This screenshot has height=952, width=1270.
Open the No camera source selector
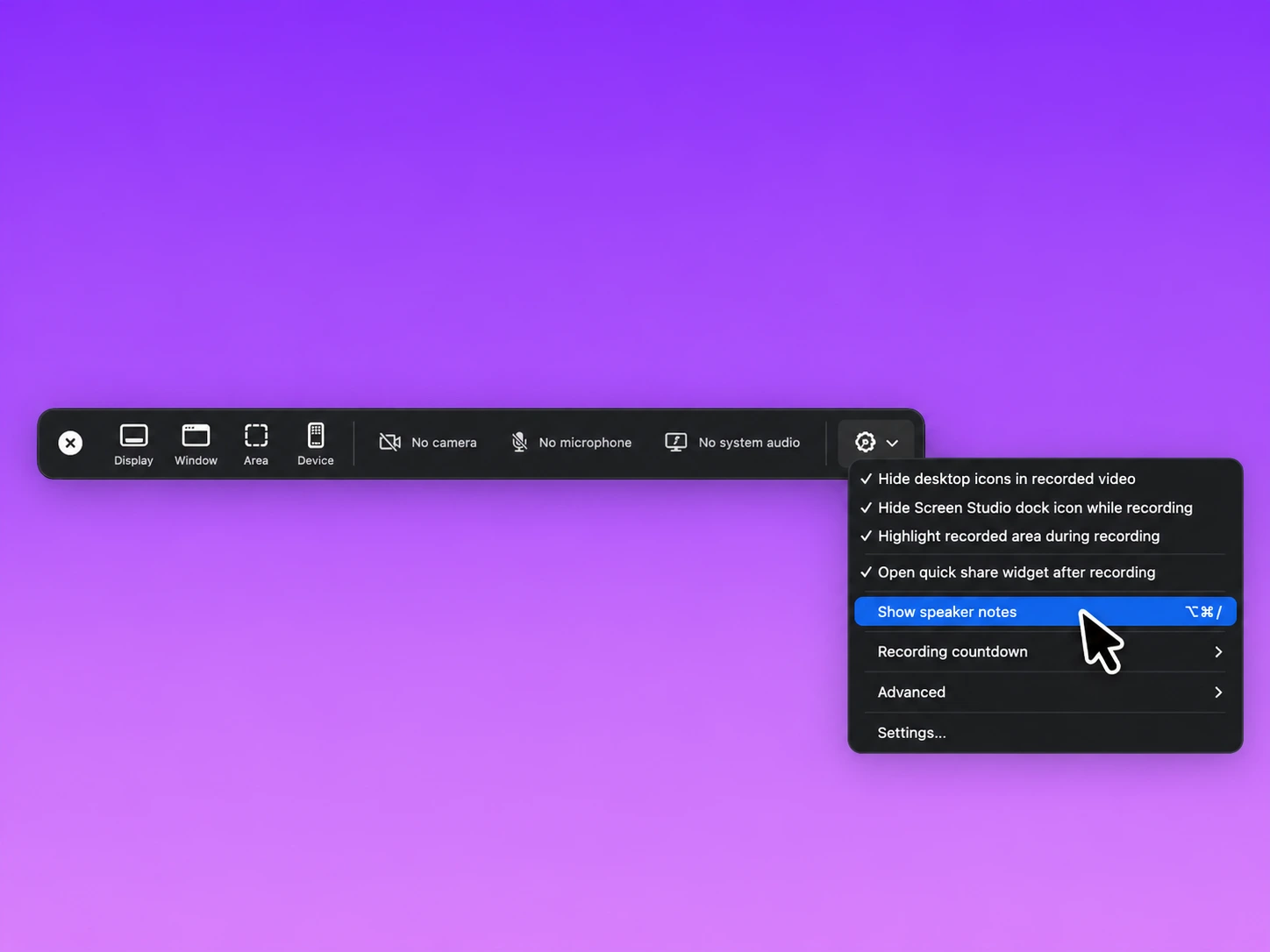click(428, 443)
